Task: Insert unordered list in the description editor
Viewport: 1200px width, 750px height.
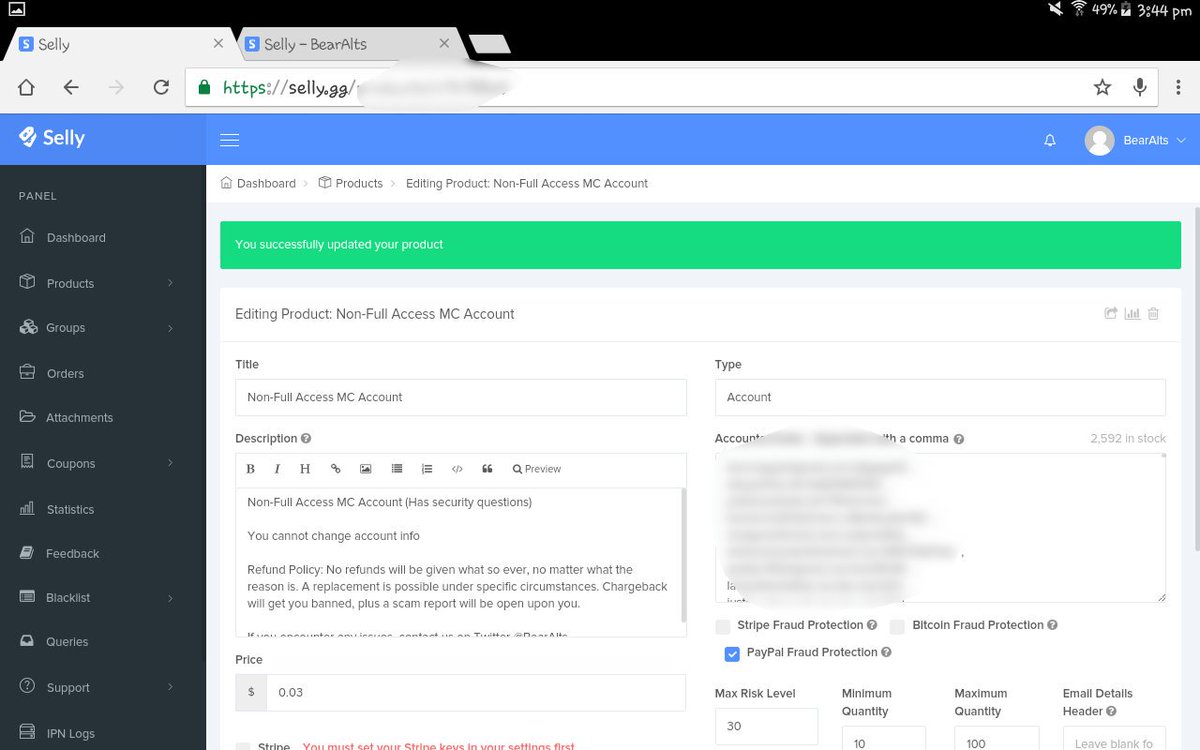Action: (x=397, y=469)
